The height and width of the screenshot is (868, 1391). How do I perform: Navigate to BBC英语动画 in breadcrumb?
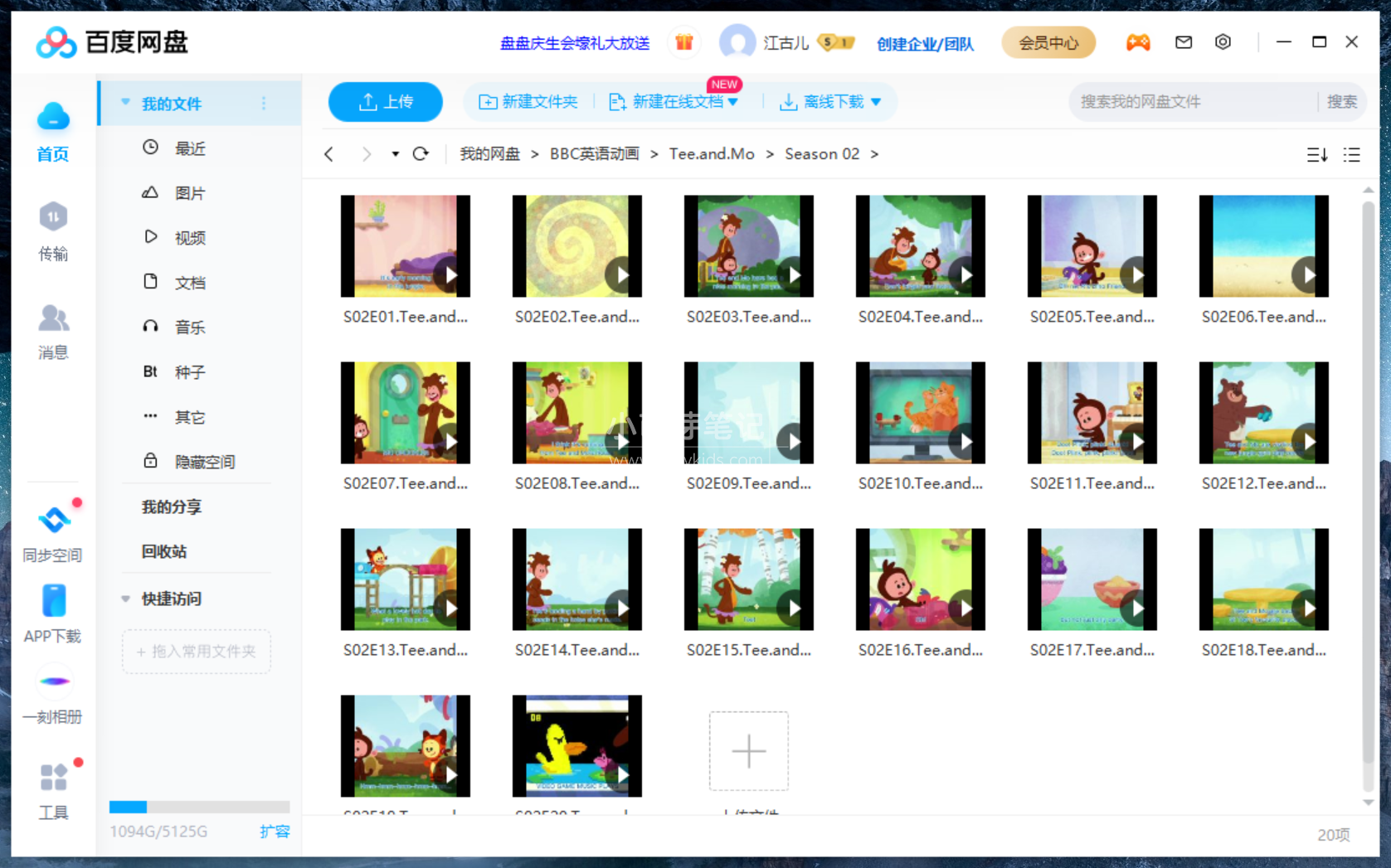click(594, 153)
